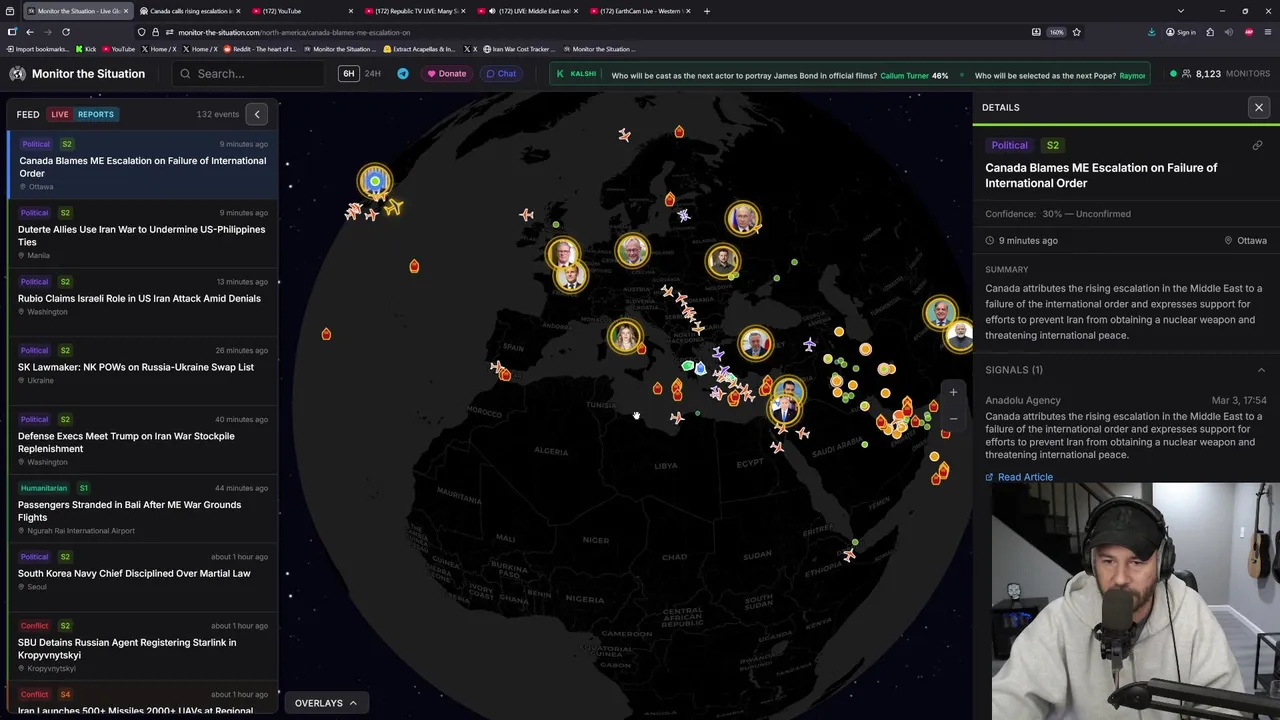The height and width of the screenshot is (720, 1280).
Task: Click the airplane marker north of Libya
Action: click(677, 418)
